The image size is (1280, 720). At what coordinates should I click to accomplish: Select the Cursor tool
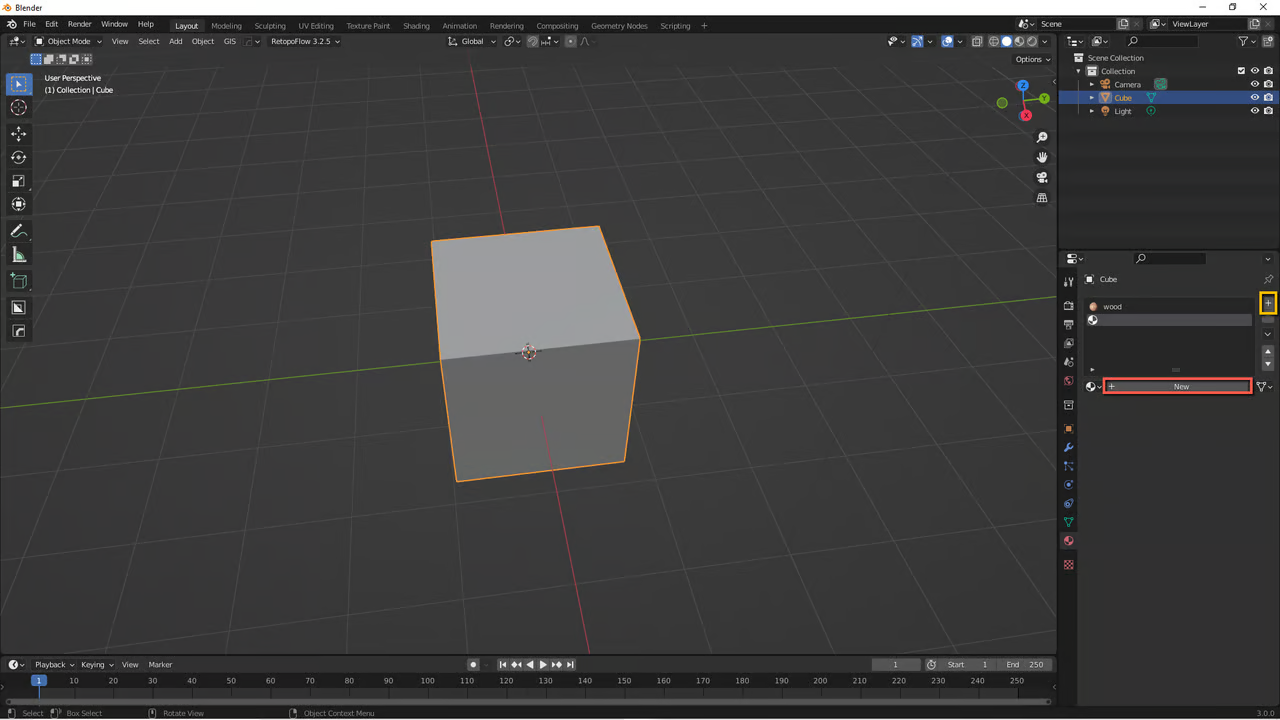(x=18, y=108)
